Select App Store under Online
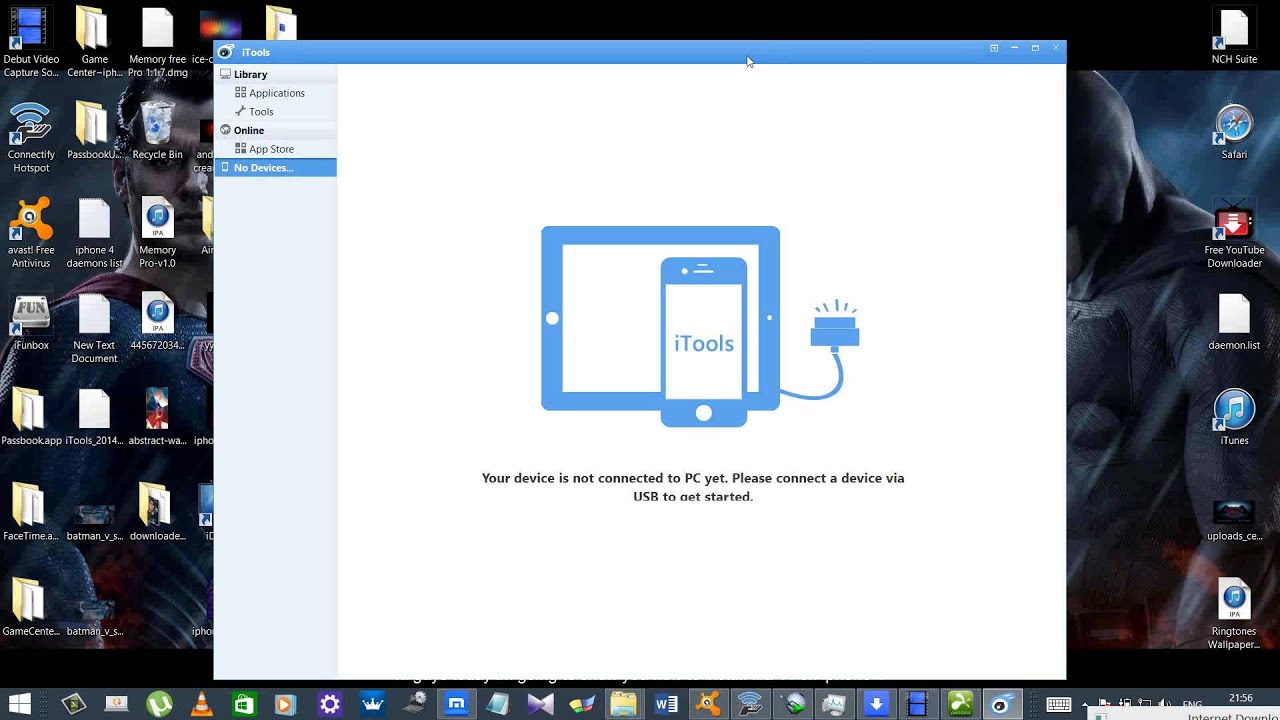This screenshot has width=1280, height=720. pos(264,149)
